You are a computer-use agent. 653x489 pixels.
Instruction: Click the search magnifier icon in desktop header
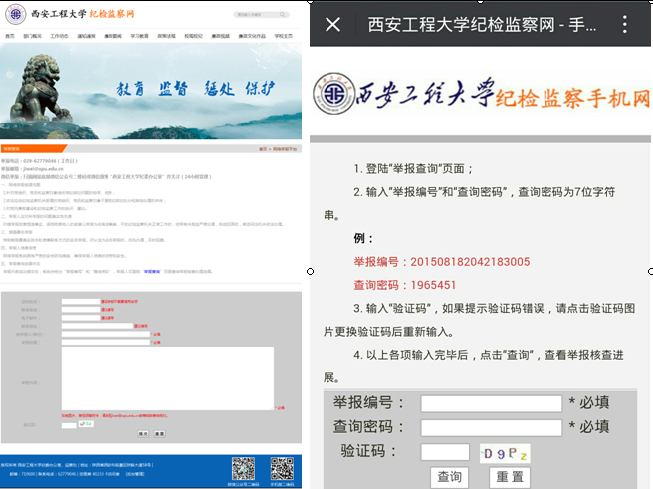(282, 15)
